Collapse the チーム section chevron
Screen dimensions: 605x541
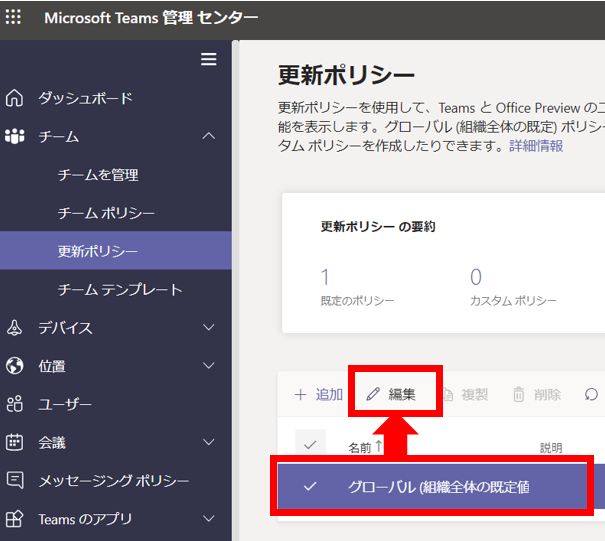click(209, 136)
